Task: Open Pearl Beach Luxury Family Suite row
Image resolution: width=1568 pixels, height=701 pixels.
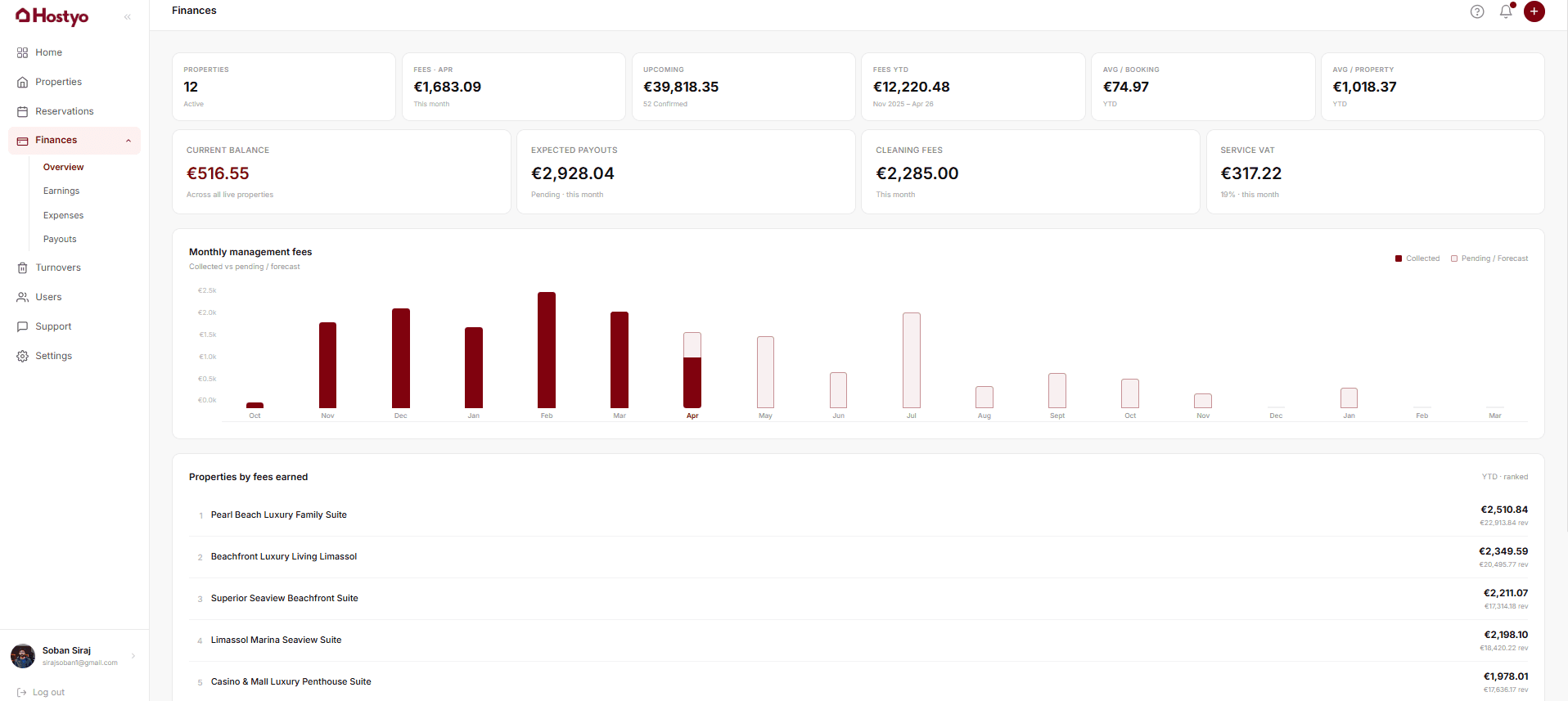Action: point(279,515)
